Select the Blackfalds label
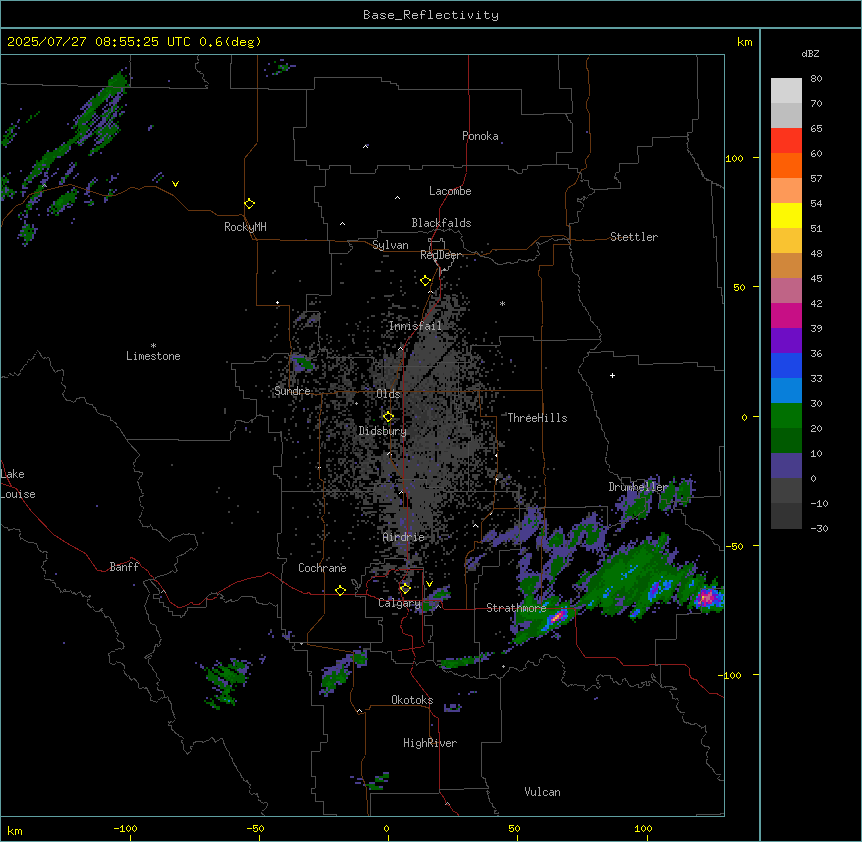The height and width of the screenshot is (842, 862). pos(441,223)
